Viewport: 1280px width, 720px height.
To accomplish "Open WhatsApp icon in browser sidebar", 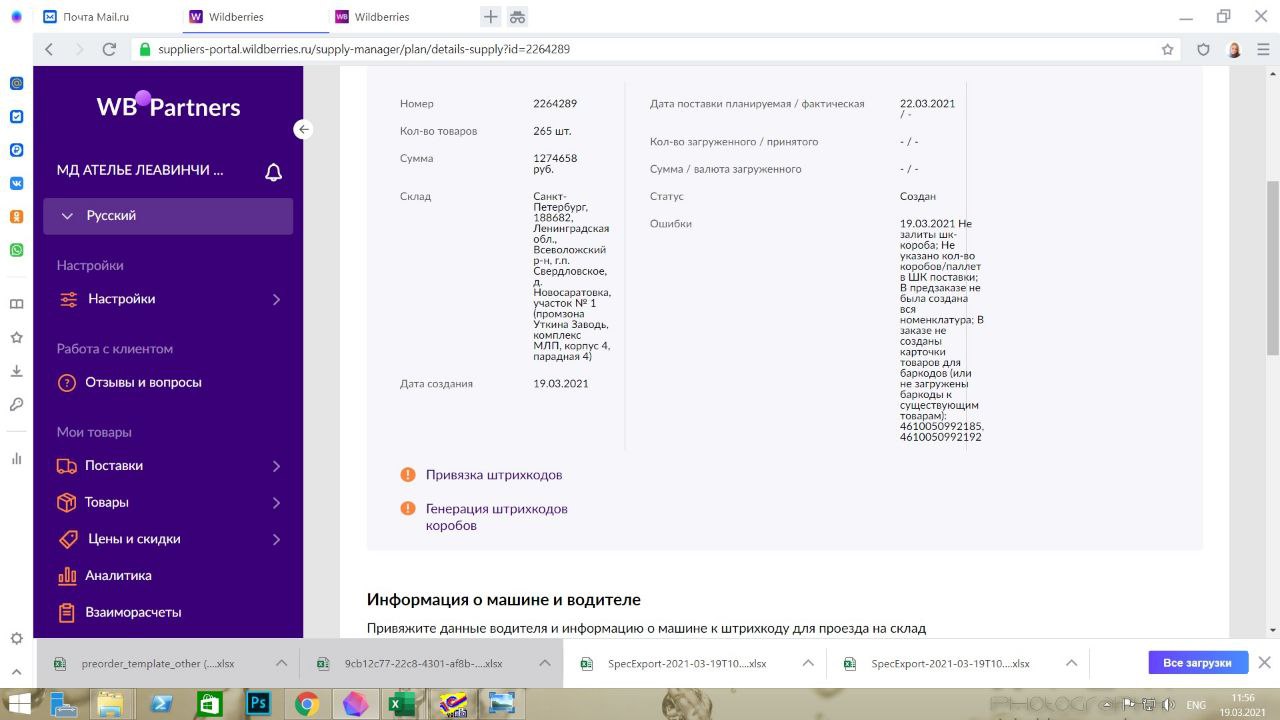I will coord(16,250).
